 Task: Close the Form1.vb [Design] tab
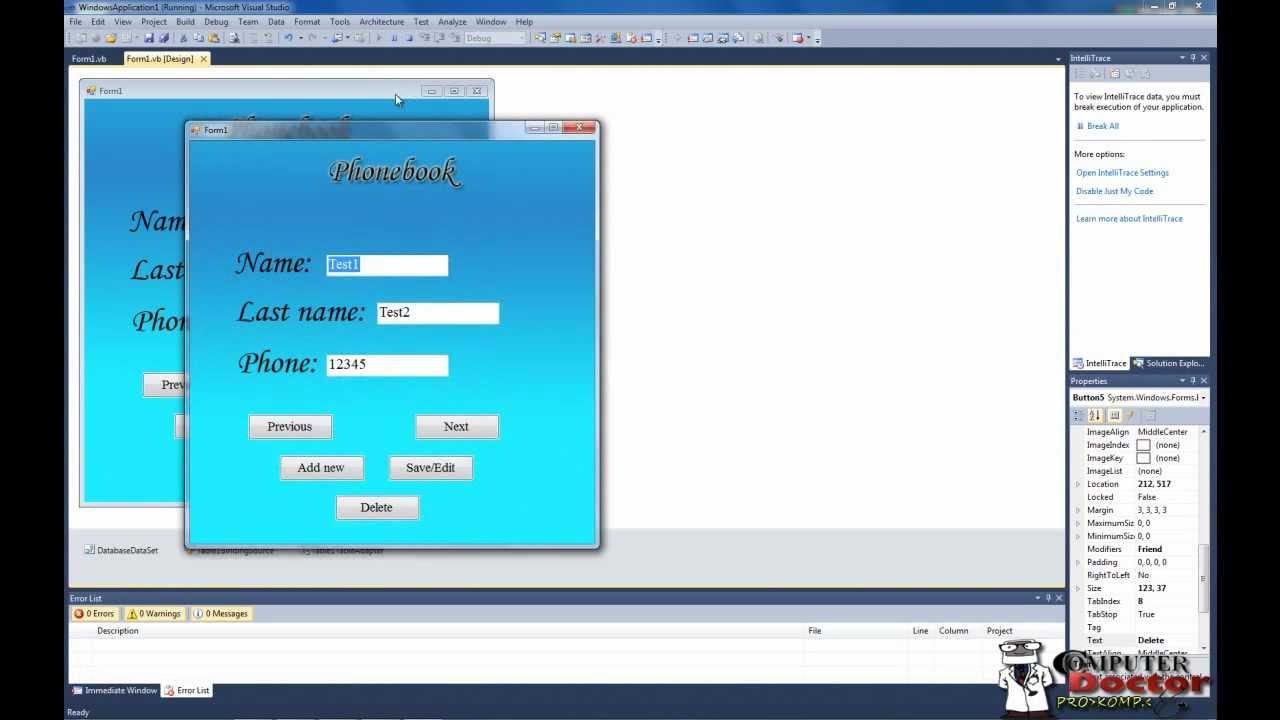[x=204, y=59]
